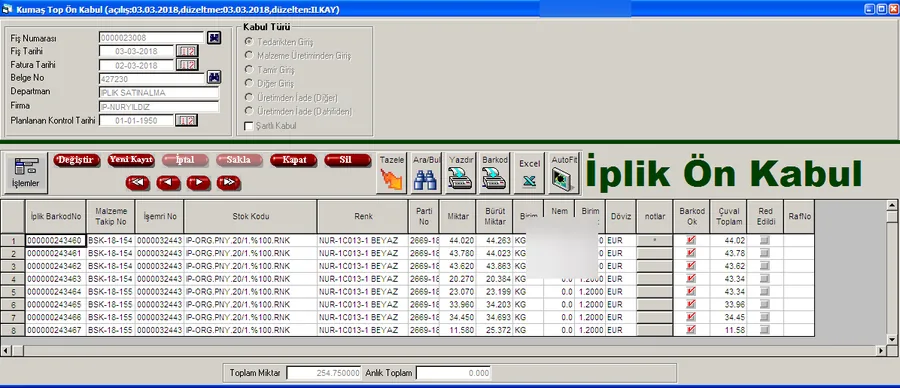Go to last record arrow
The width and height of the screenshot is (900, 388).
coord(228,183)
